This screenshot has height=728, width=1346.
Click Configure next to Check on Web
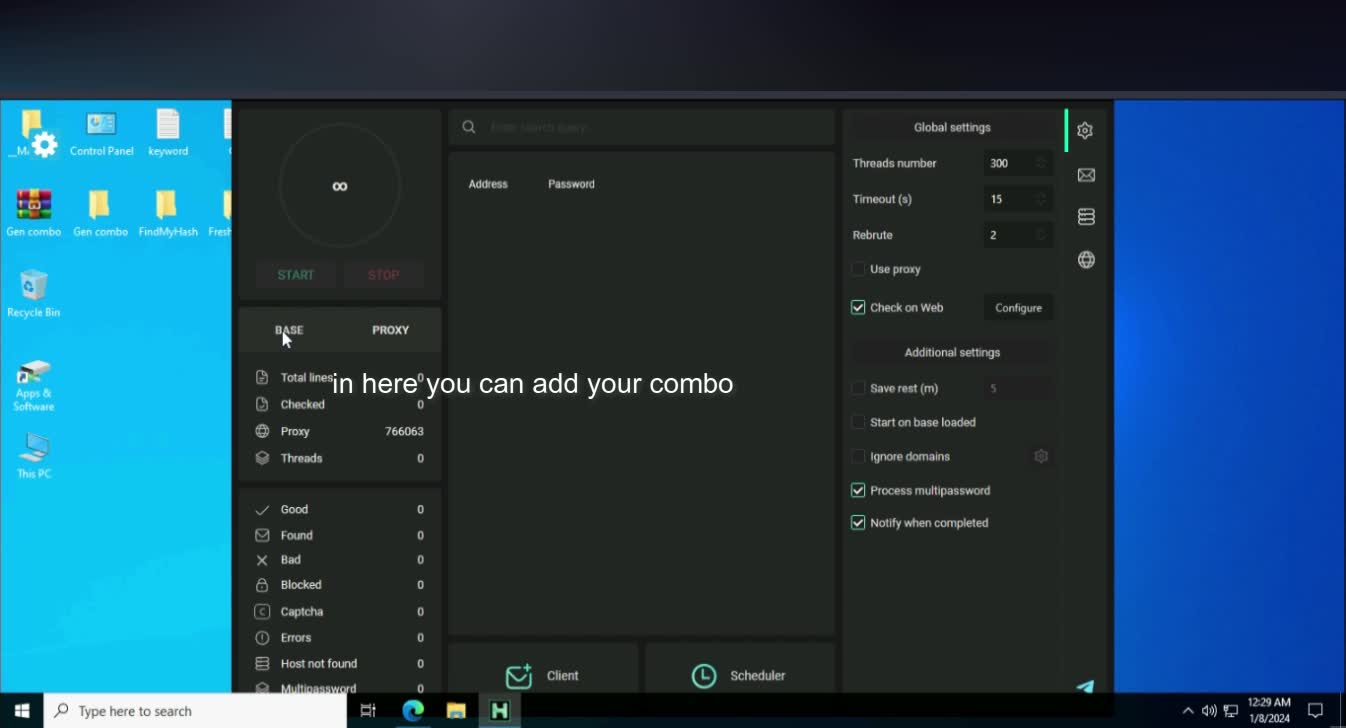tap(1018, 308)
